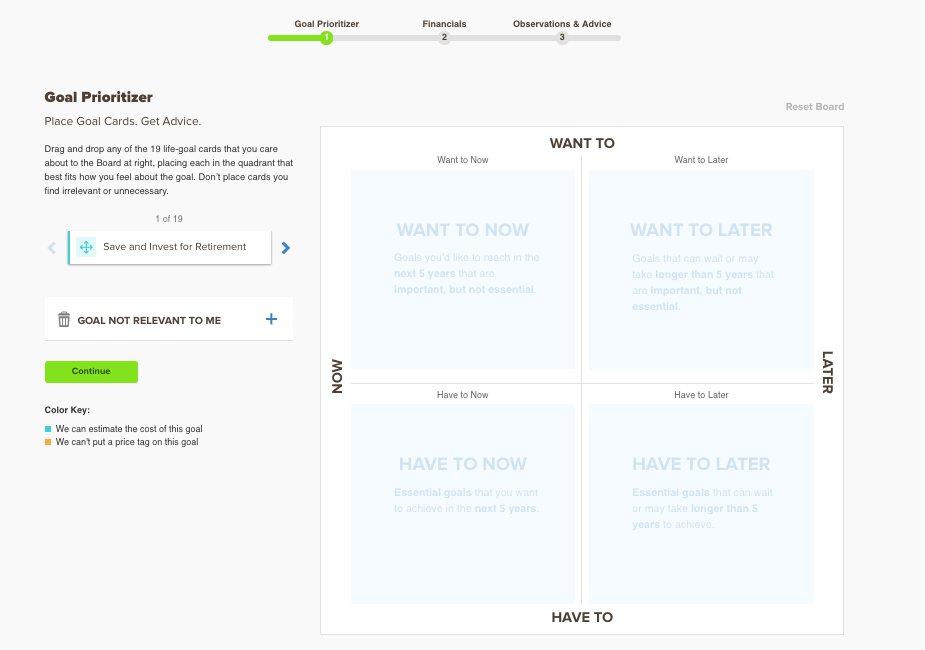This screenshot has width=925, height=650.
Task: Click the Want to Now quadrant
Action: [x=463, y=270]
